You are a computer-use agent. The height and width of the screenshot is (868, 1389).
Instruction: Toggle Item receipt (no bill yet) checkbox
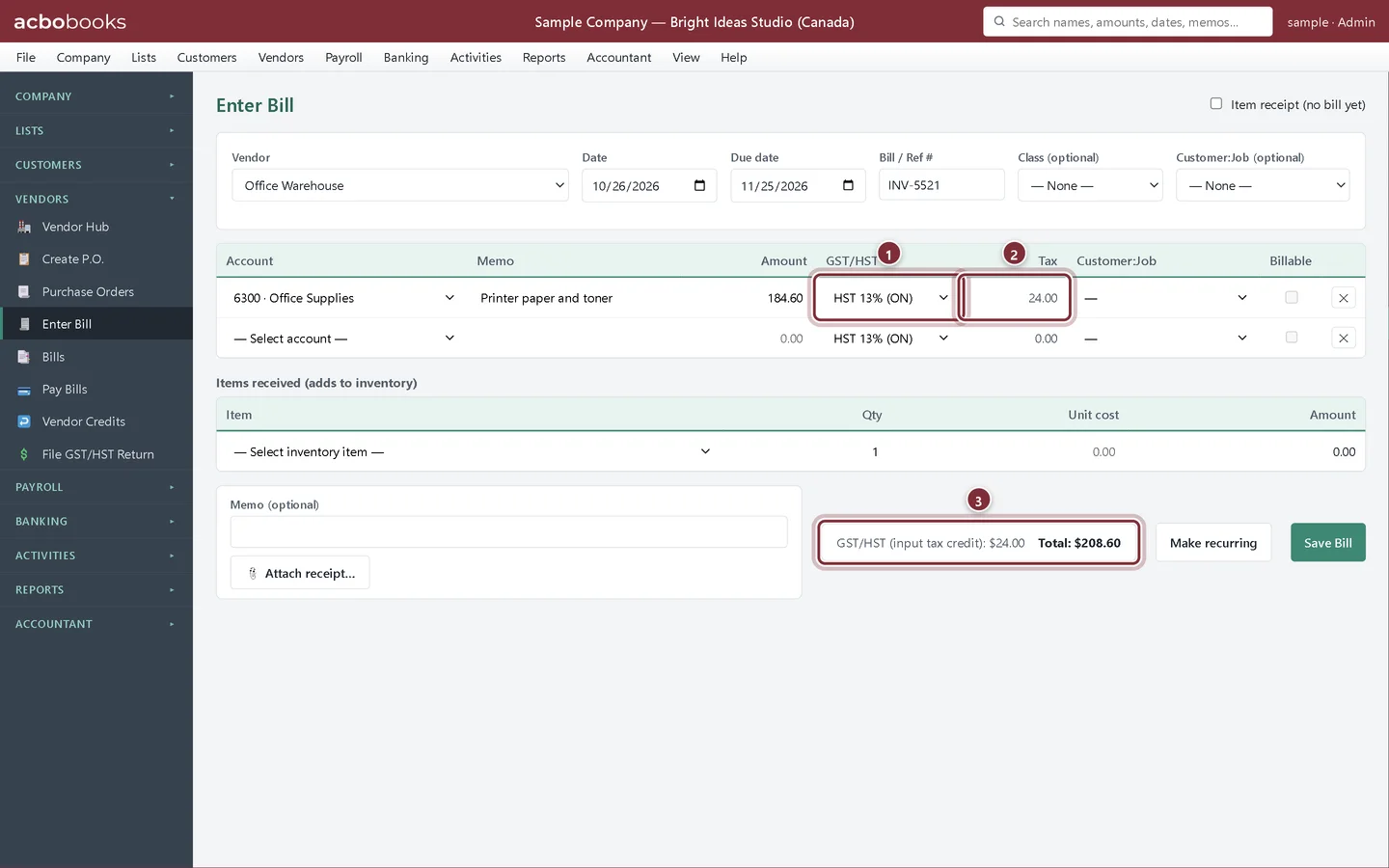pyautogui.click(x=1215, y=104)
